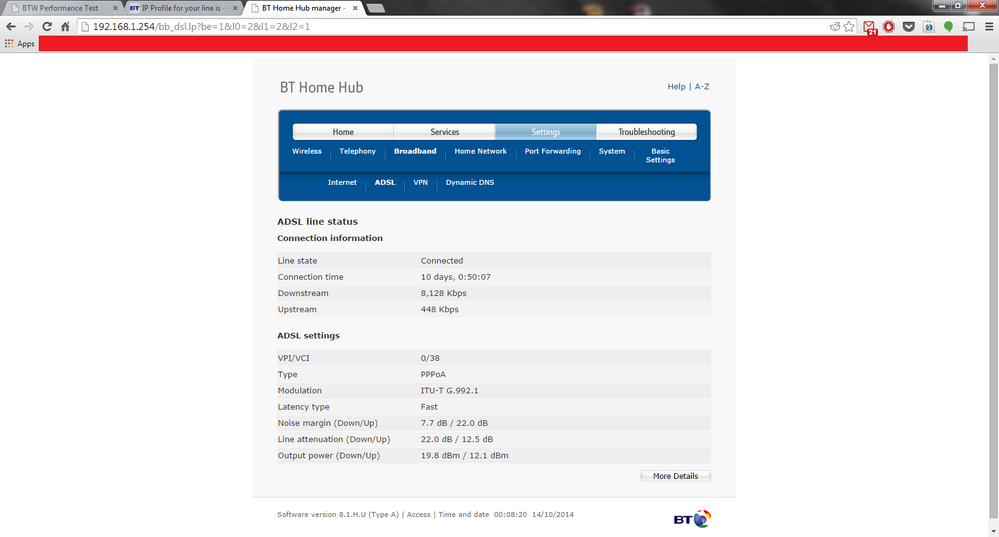Go to Wireless settings

306,152
